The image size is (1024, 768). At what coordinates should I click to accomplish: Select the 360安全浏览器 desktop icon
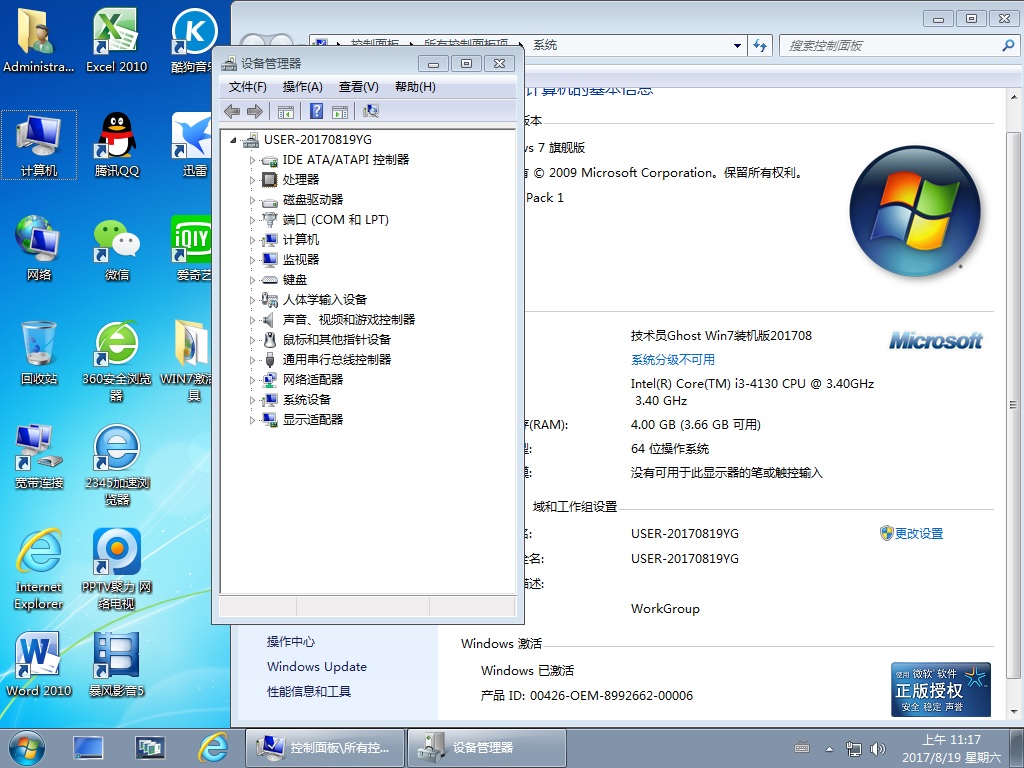click(x=116, y=360)
